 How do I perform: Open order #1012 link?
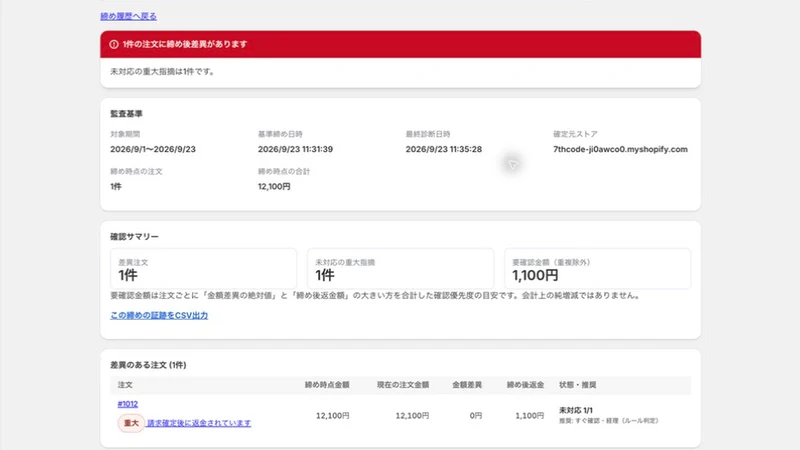tap(128, 404)
